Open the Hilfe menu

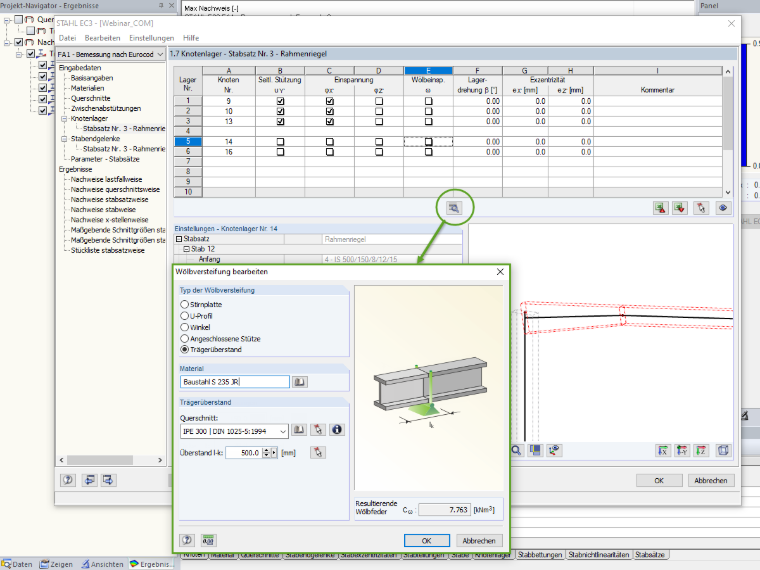pyautogui.click(x=191, y=38)
